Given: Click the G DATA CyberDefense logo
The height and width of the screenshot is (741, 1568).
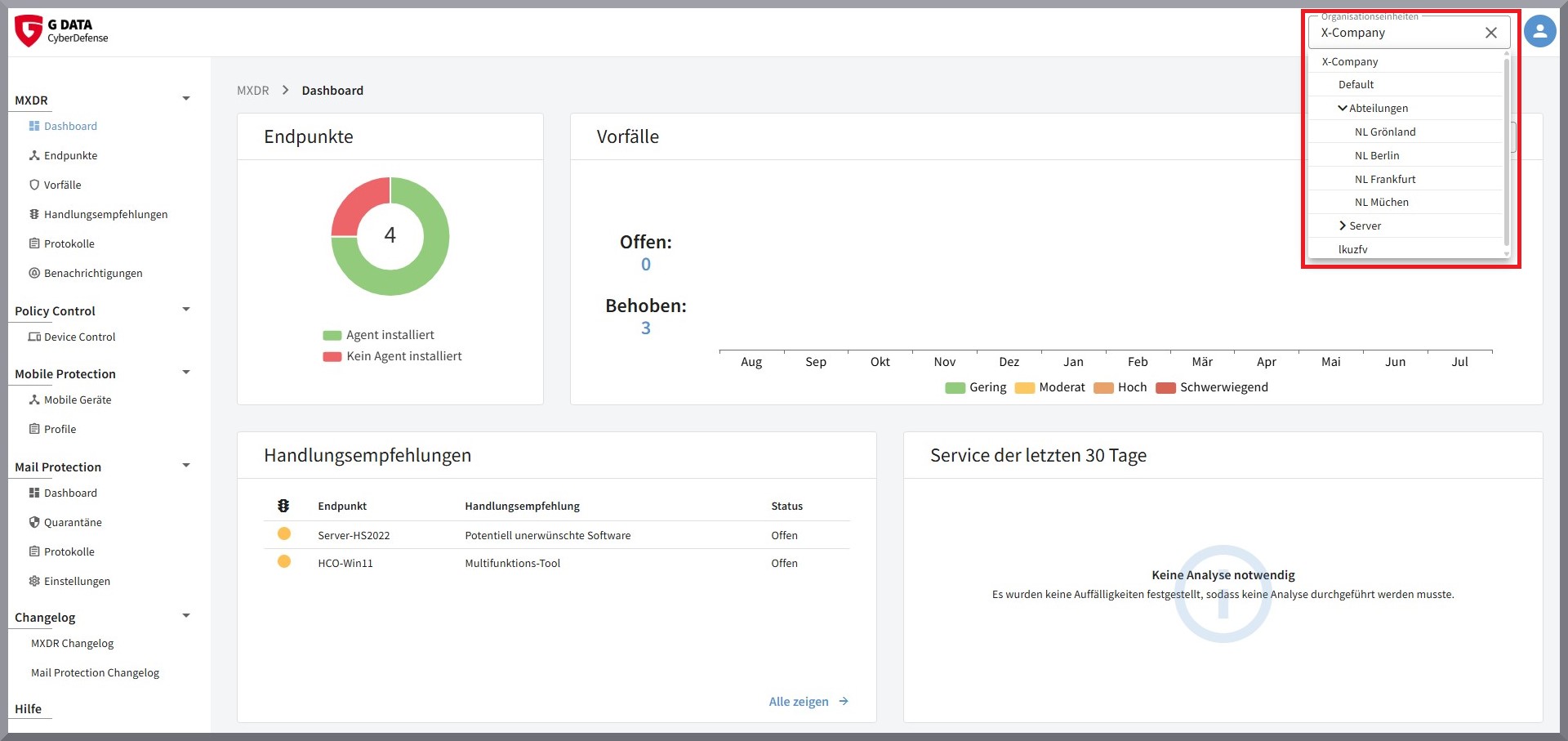Looking at the screenshot, I should tap(62, 31).
